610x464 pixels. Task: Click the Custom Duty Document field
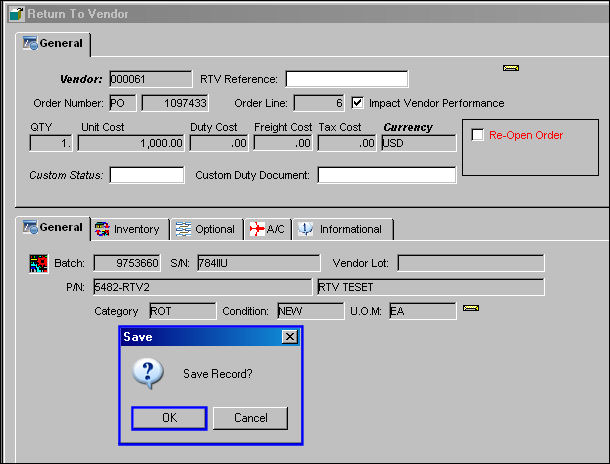(x=387, y=175)
